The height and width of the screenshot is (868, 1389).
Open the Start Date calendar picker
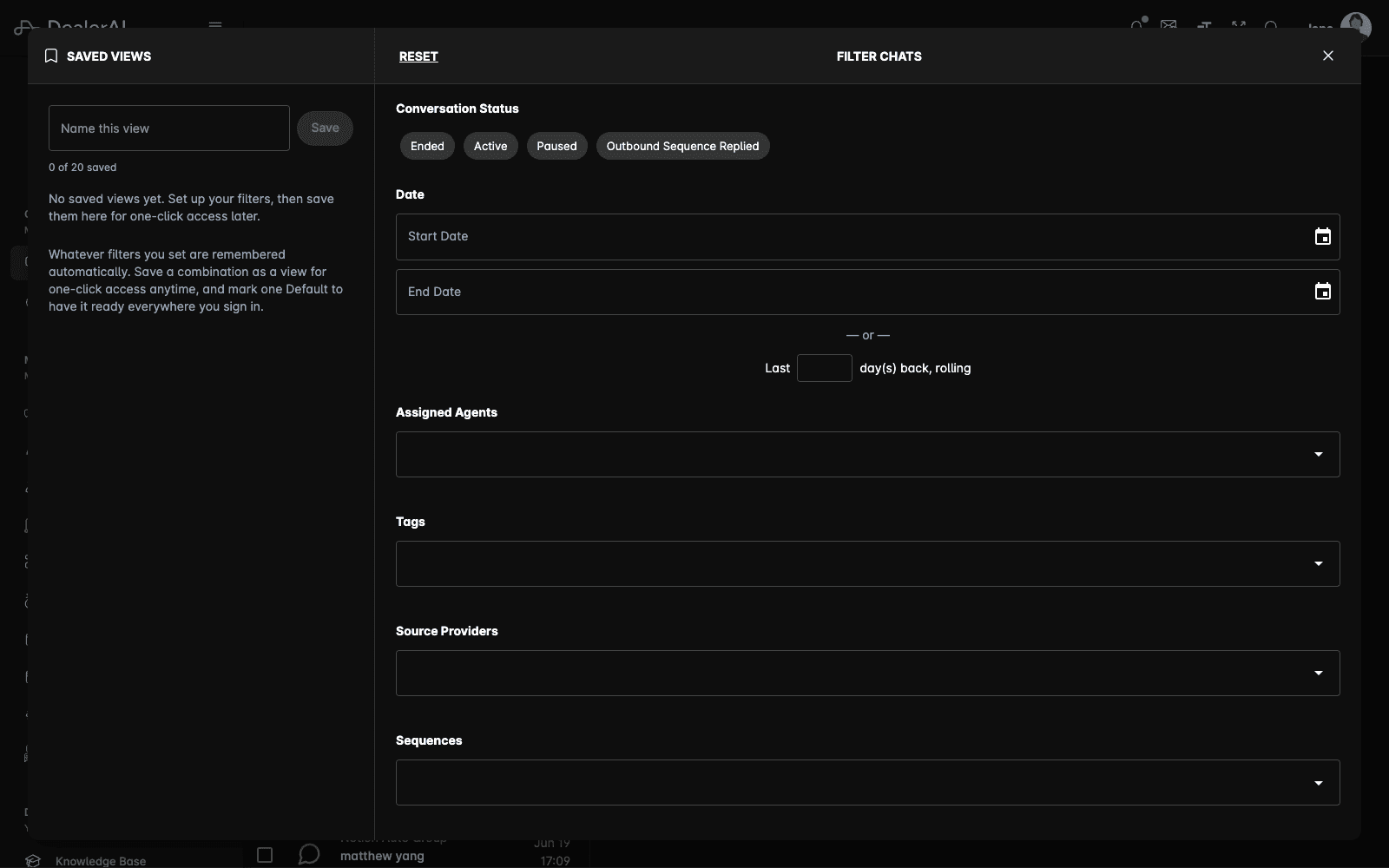[1322, 237]
